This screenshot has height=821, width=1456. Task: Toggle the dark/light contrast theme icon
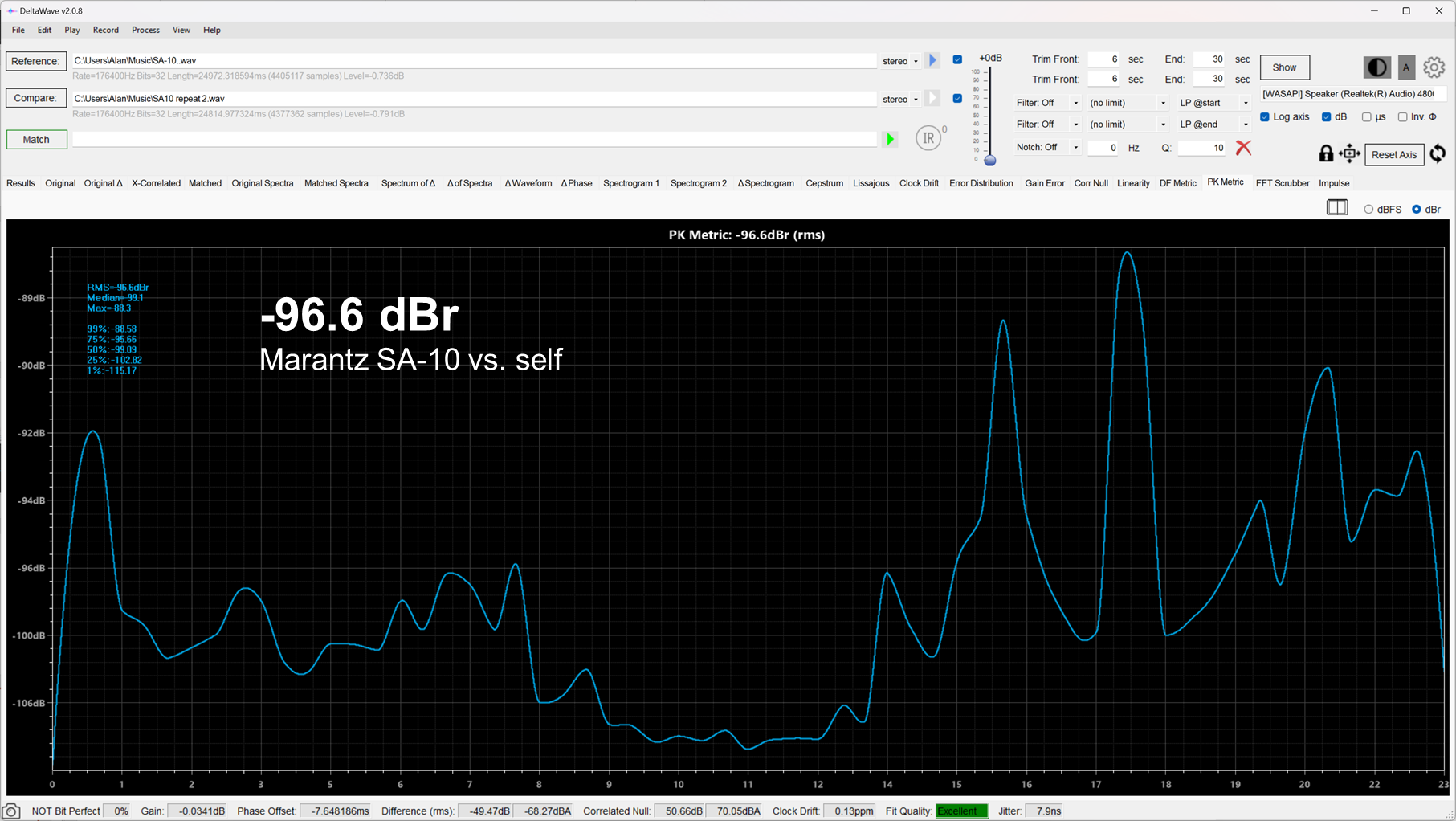click(1376, 67)
